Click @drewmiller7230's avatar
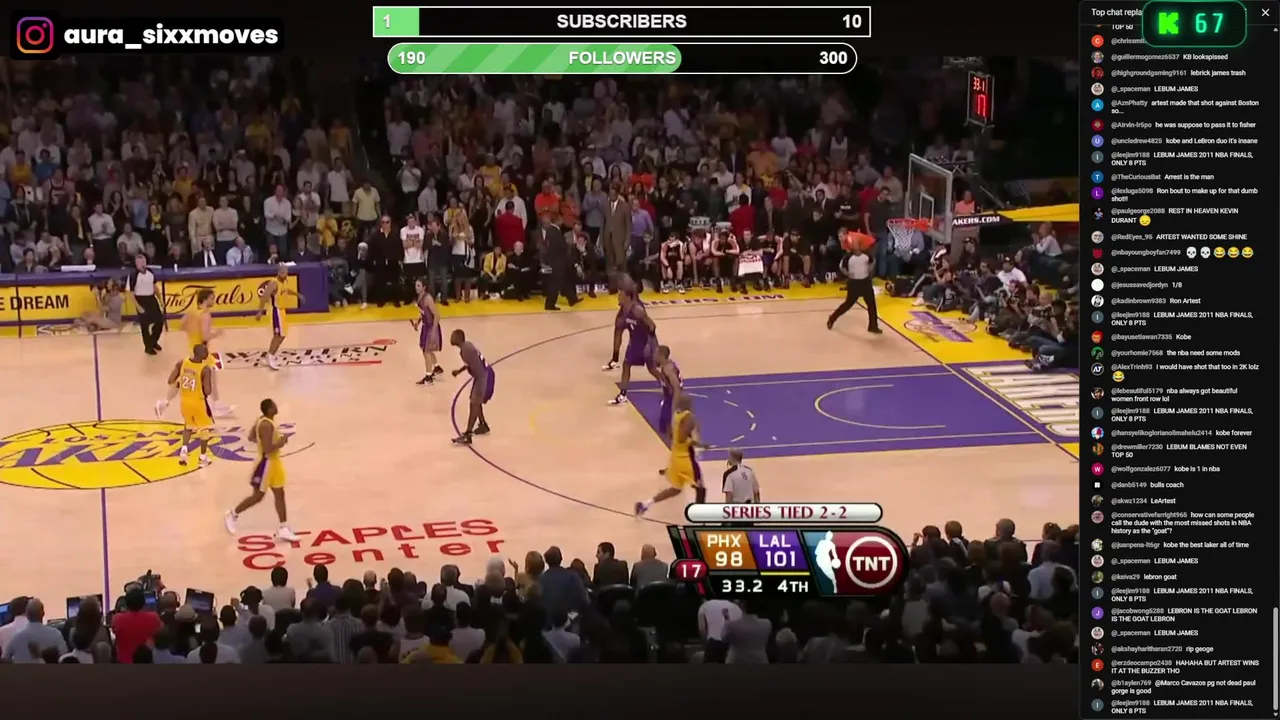The image size is (1280, 720). click(1097, 449)
